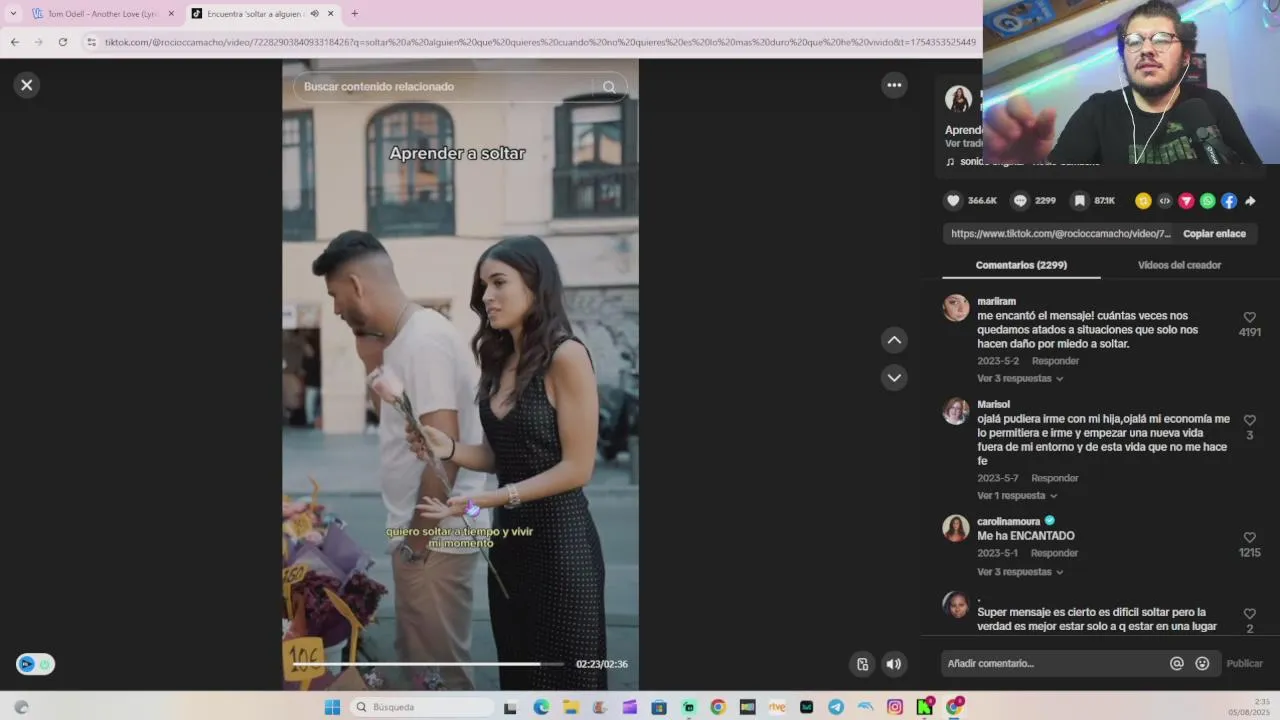
Task: Click the Windows taskbar Búsqueda box
Action: coord(422,707)
